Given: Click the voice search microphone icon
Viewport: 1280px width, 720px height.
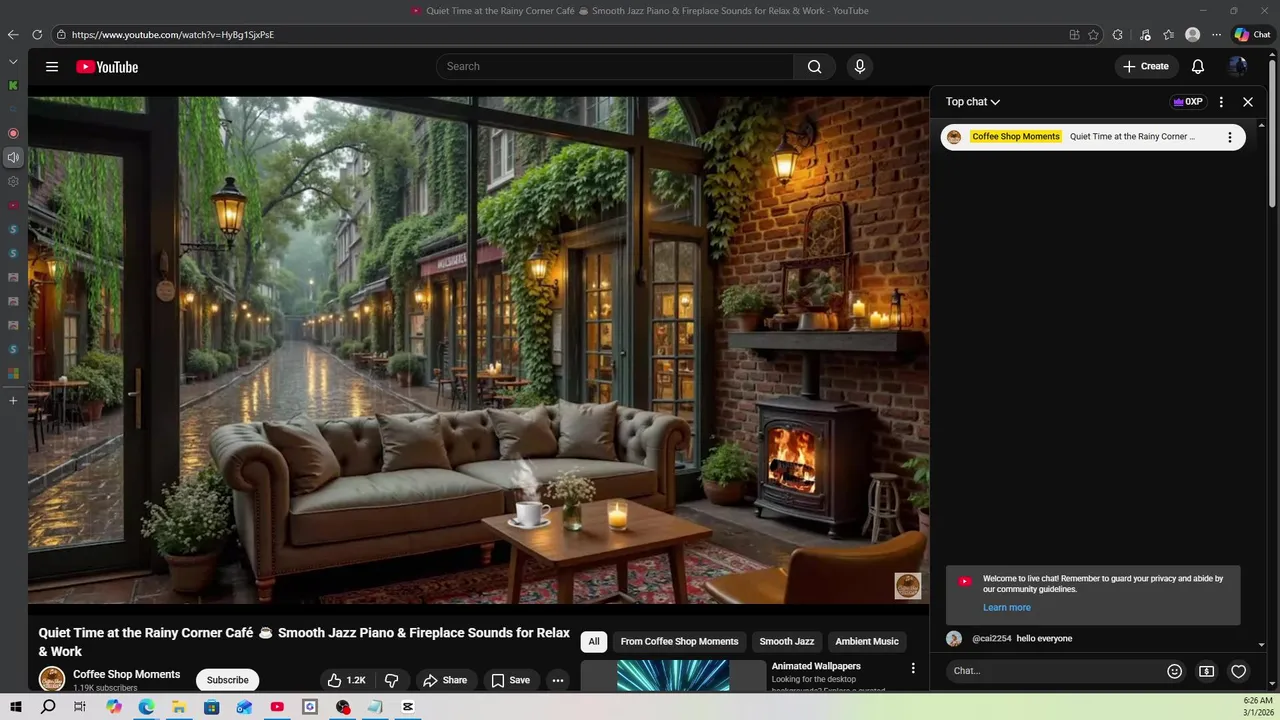Looking at the screenshot, I should click(859, 67).
